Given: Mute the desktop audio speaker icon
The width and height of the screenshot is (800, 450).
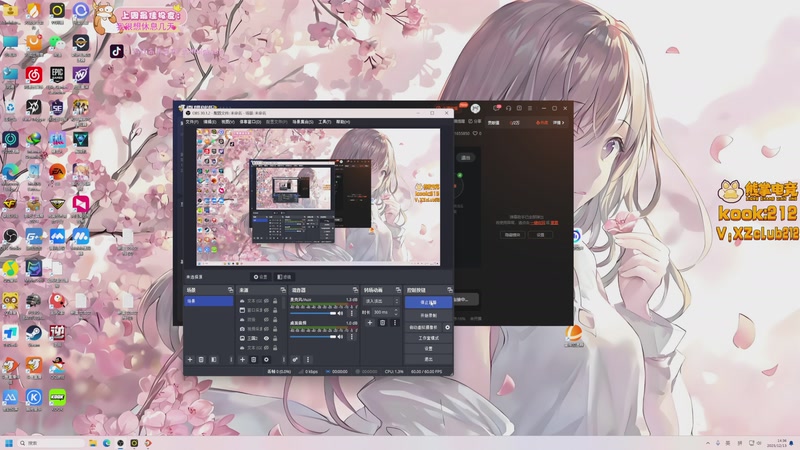Looking at the screenshot, I should (340, 337).
